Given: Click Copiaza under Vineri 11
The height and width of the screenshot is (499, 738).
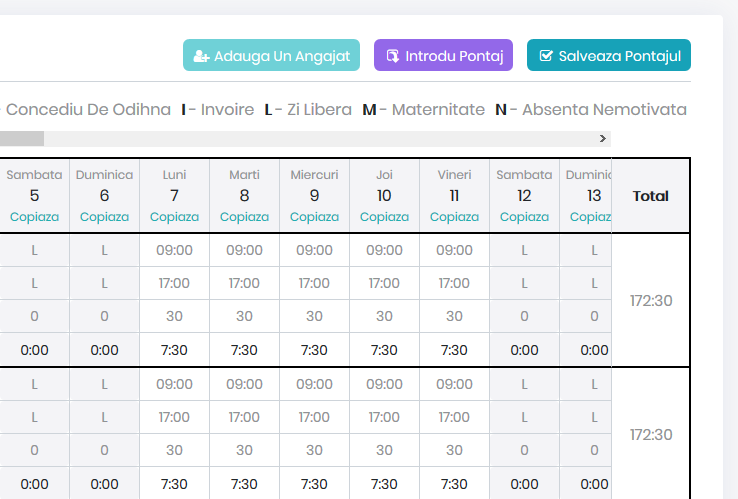Looking at the screenshot, I should point(454,217).
